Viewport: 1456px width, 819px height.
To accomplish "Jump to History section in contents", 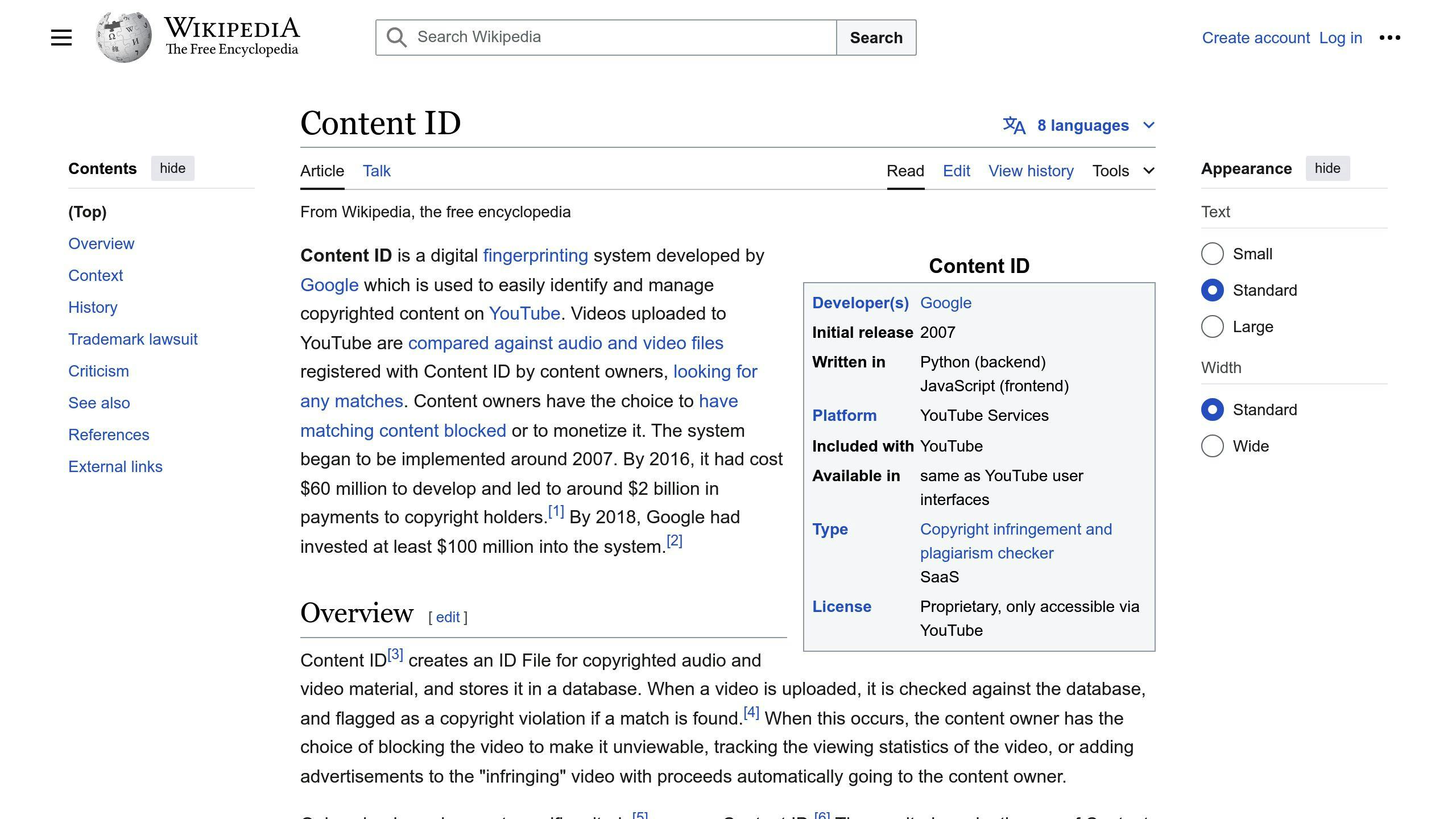I will (93, 307).
